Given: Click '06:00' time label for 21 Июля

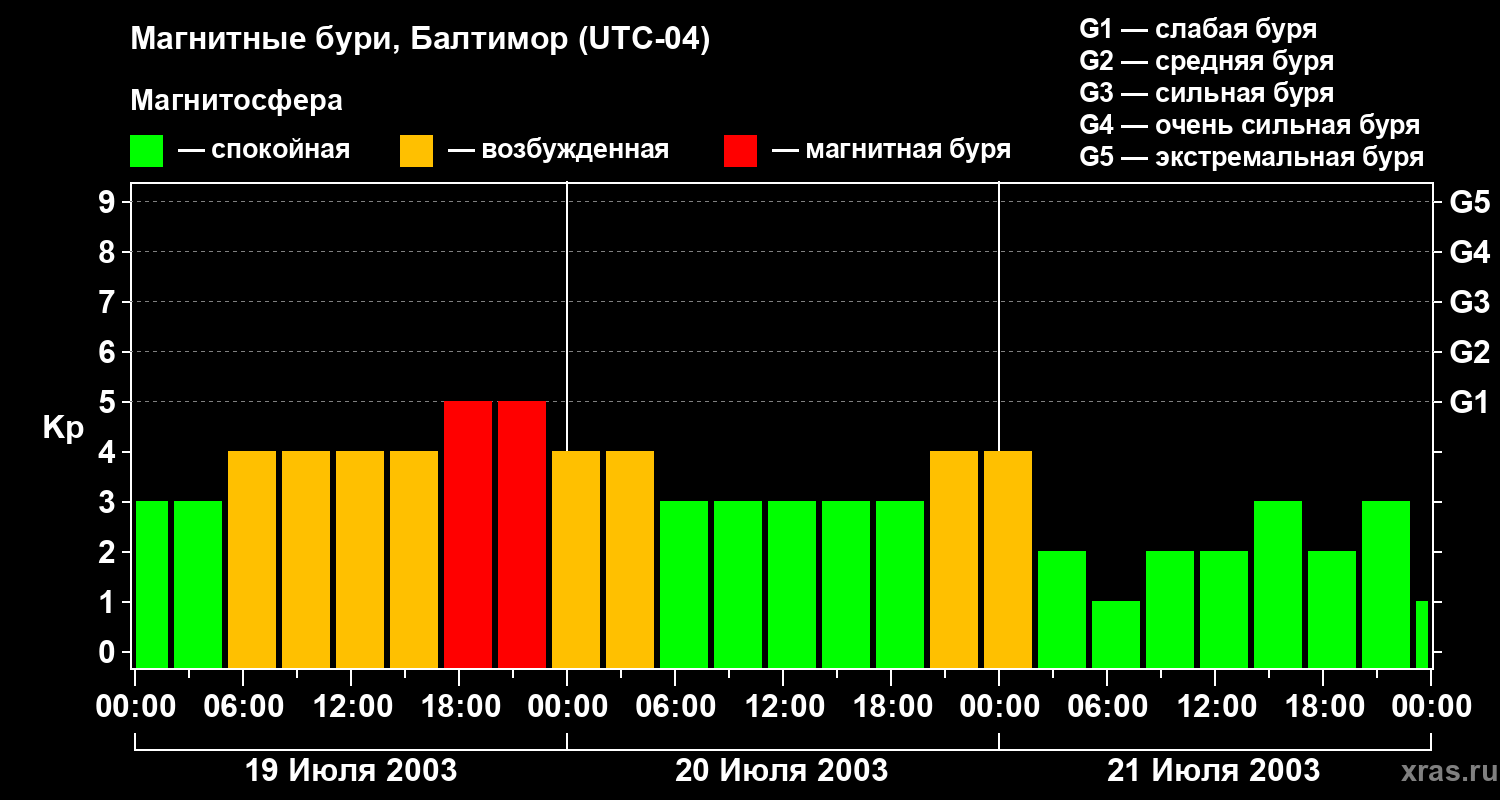Looking at the screenshot, I should [1107, 707].
